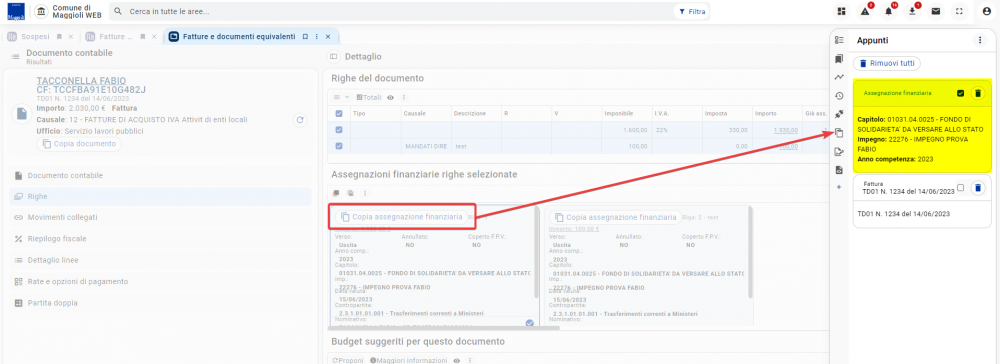Click the Maggioli logo
This screenshot has height=364, width=1000.
(x=15, y=12)
